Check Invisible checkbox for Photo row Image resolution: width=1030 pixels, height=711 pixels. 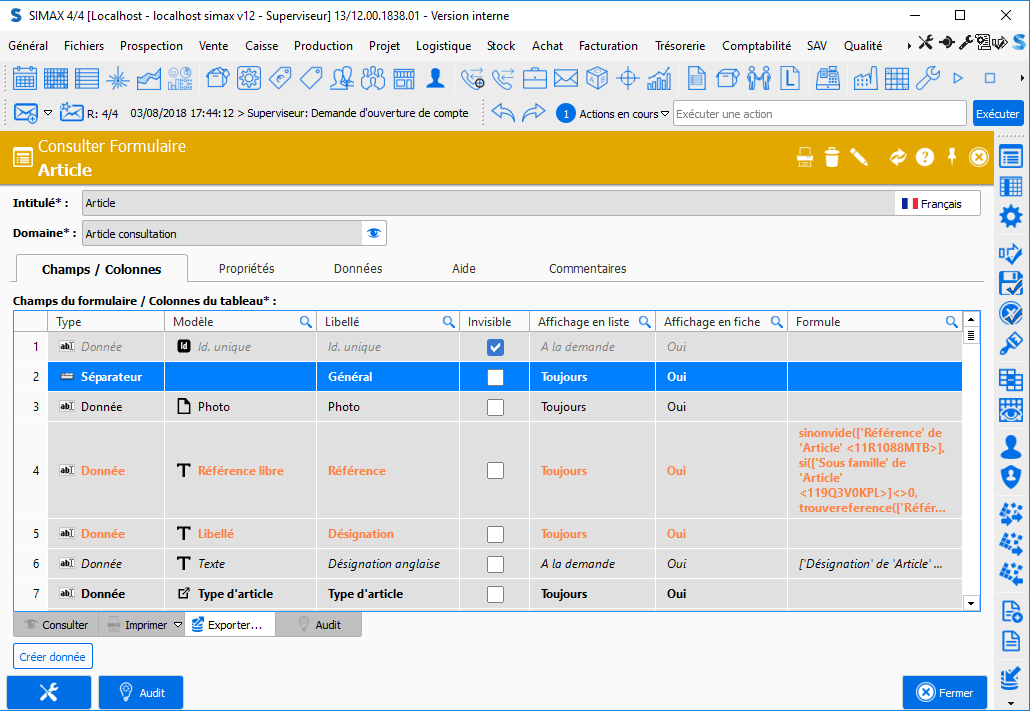[495, 407]
